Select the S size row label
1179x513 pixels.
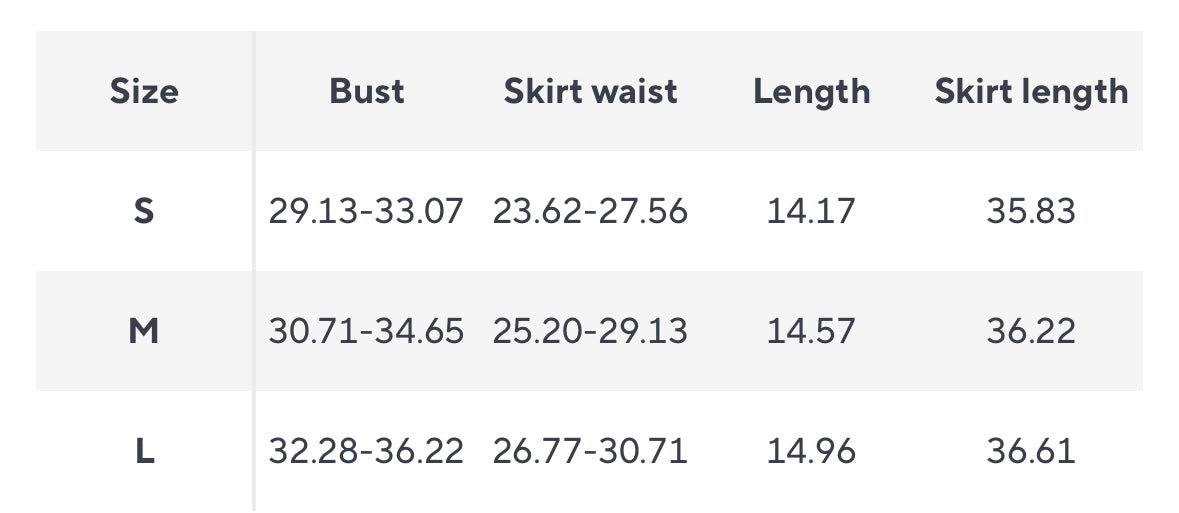[144, 211]
